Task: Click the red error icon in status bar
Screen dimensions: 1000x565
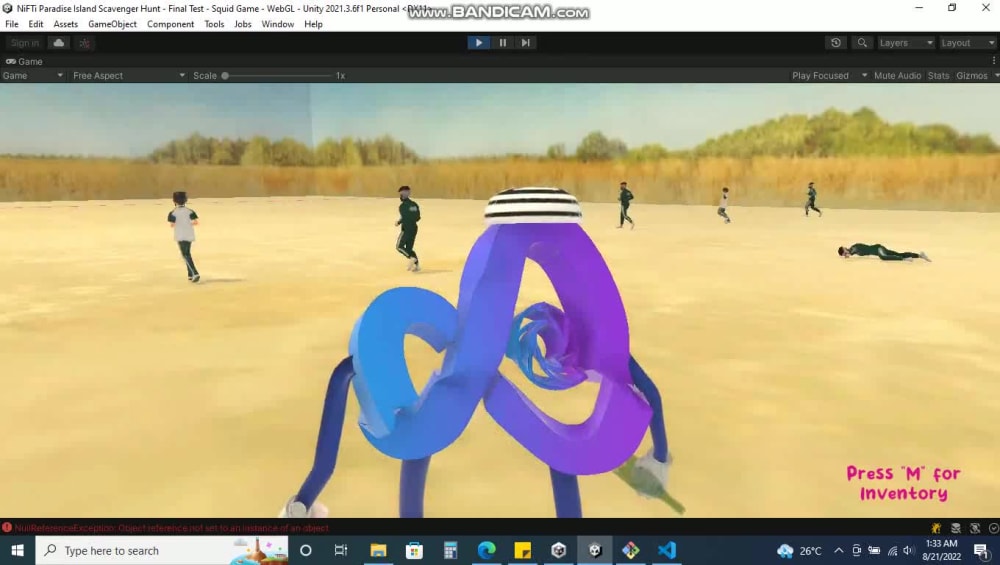Action: (7, 527)
